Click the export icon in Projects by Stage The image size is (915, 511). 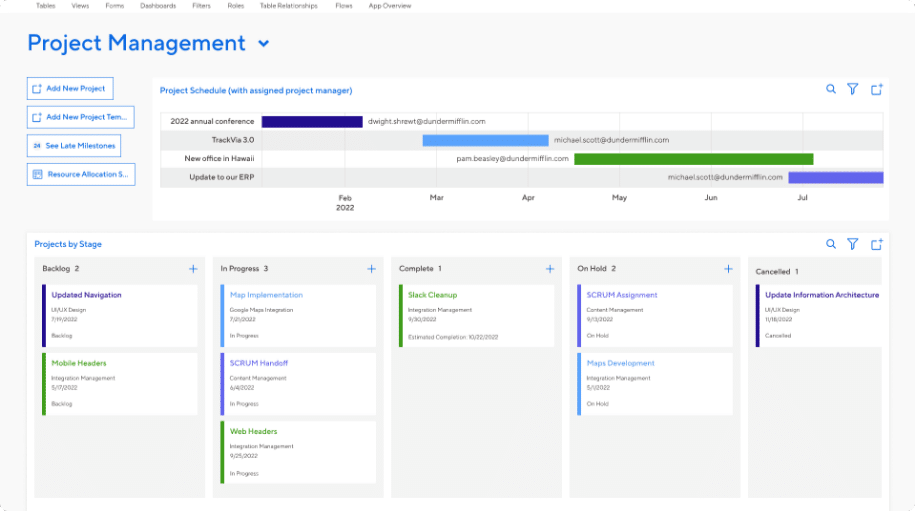876,244
